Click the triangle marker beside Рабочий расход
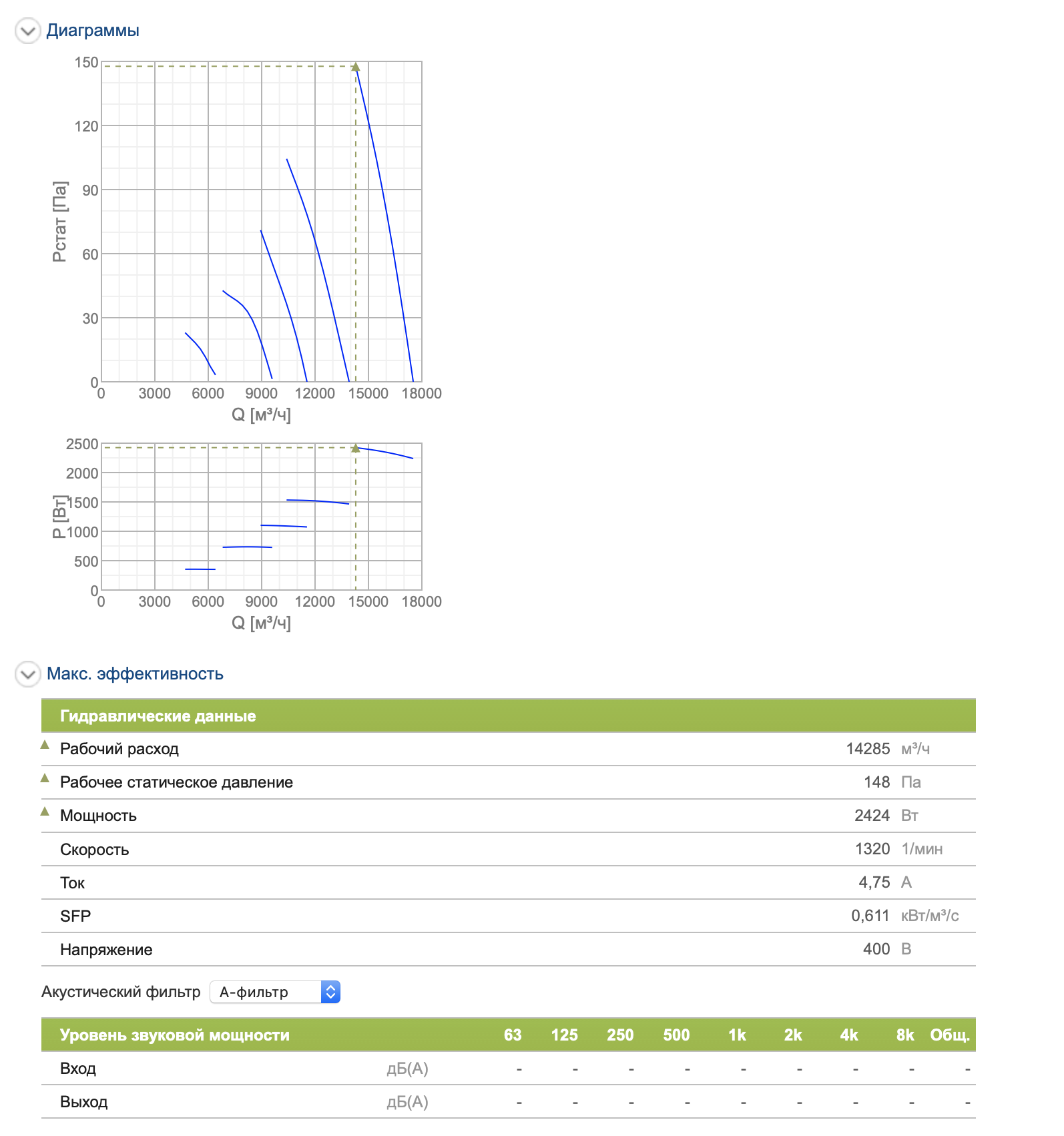Image resolution: width=1064 pixels, height=1136 pixels. (45, 745)
